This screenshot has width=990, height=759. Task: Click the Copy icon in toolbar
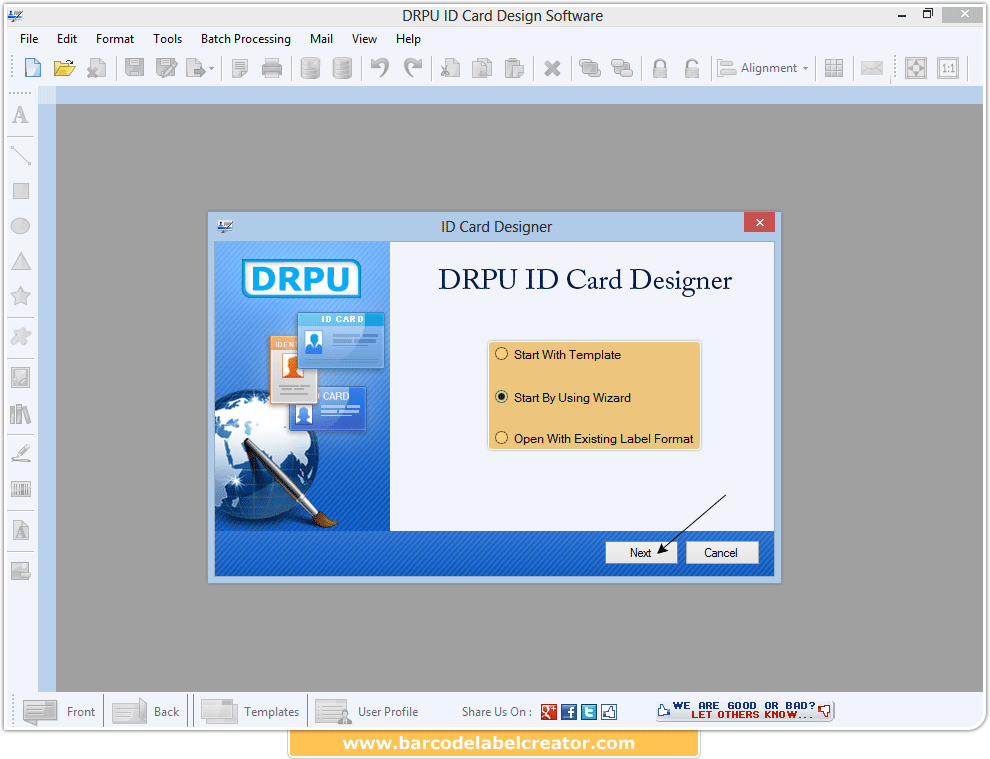coord(482,68)
